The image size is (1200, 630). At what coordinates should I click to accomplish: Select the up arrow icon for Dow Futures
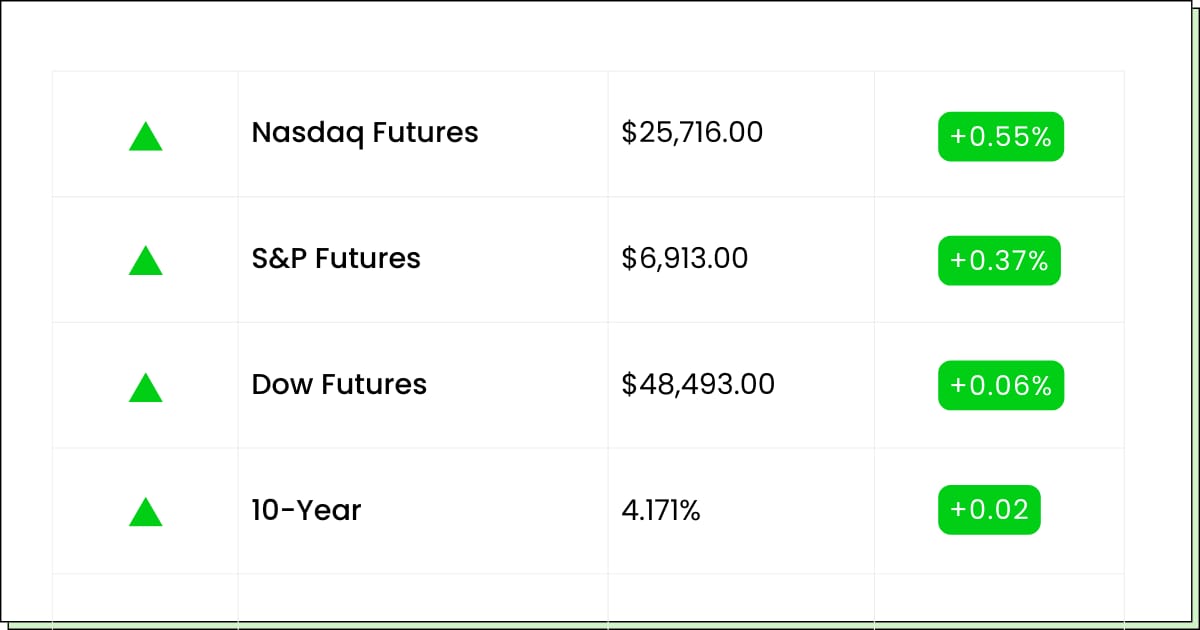click(145, 387)
